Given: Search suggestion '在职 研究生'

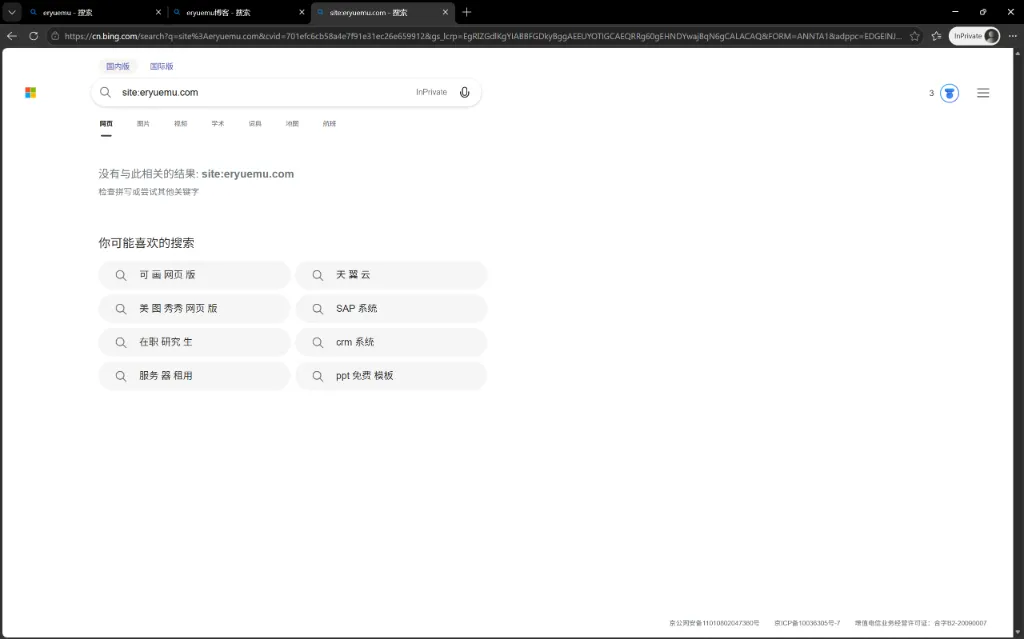Looking at the screenshot, I should (195, 342).
